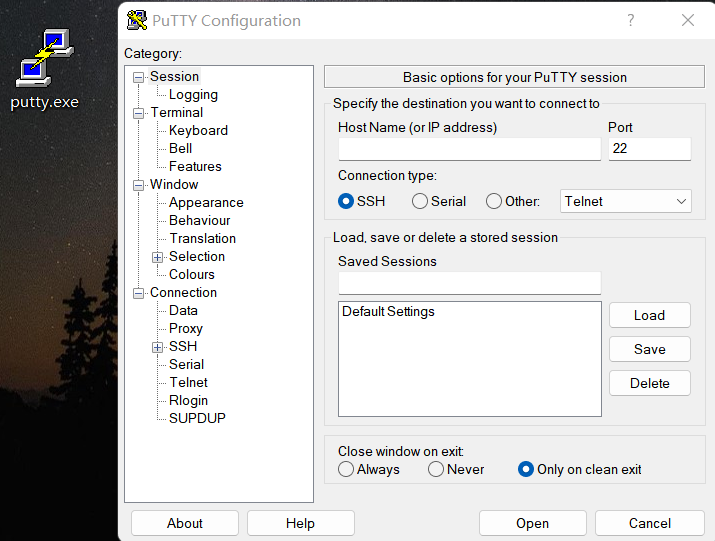This screenshot has height=541, width=715.
Task: Collapse the Terminal tree node
Action: click(138, 113)
